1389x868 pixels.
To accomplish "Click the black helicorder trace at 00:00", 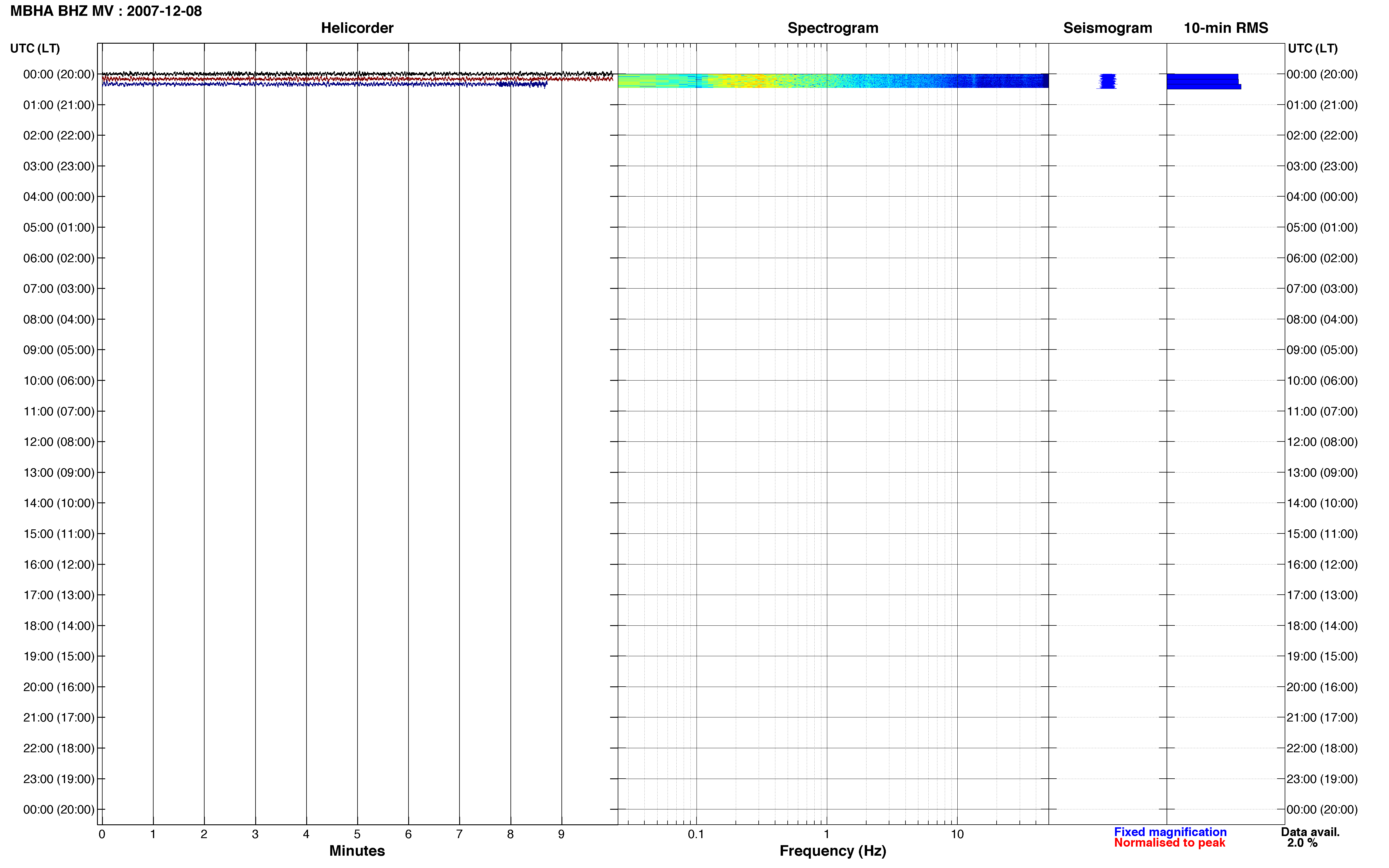I will point(357,74).
